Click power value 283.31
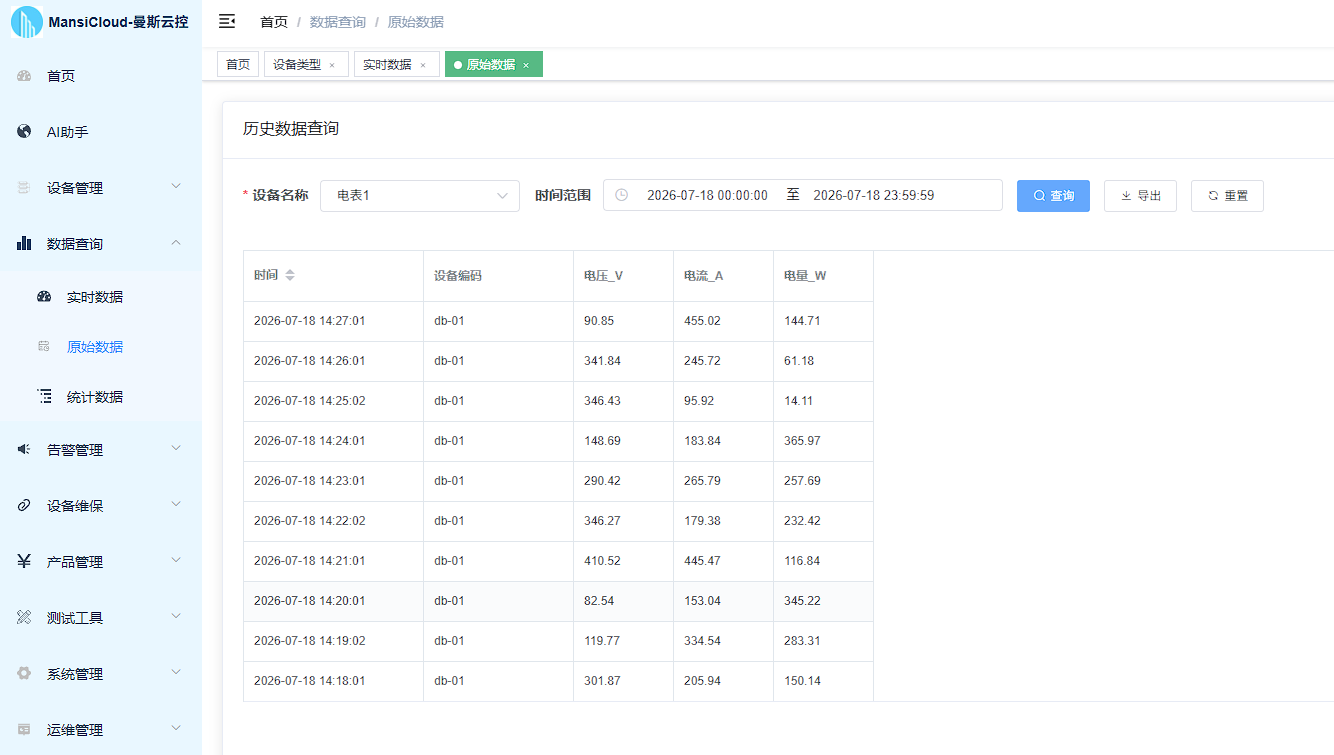This screenshot has height=755, width=1334. 802,641
